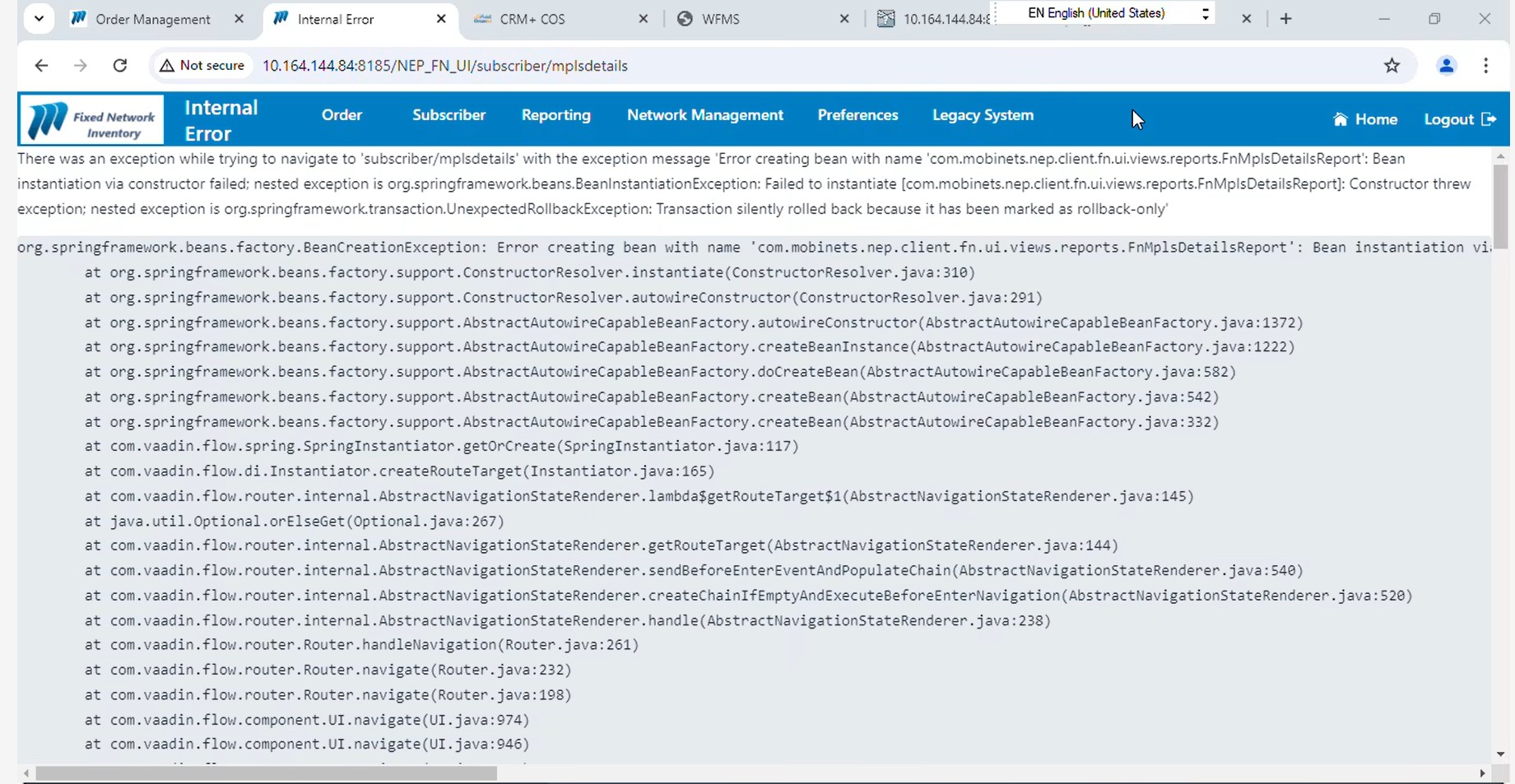Screen dimensions: 1515x784
Task: Click the horizontal scrollbar thumb
Action: 266,773
